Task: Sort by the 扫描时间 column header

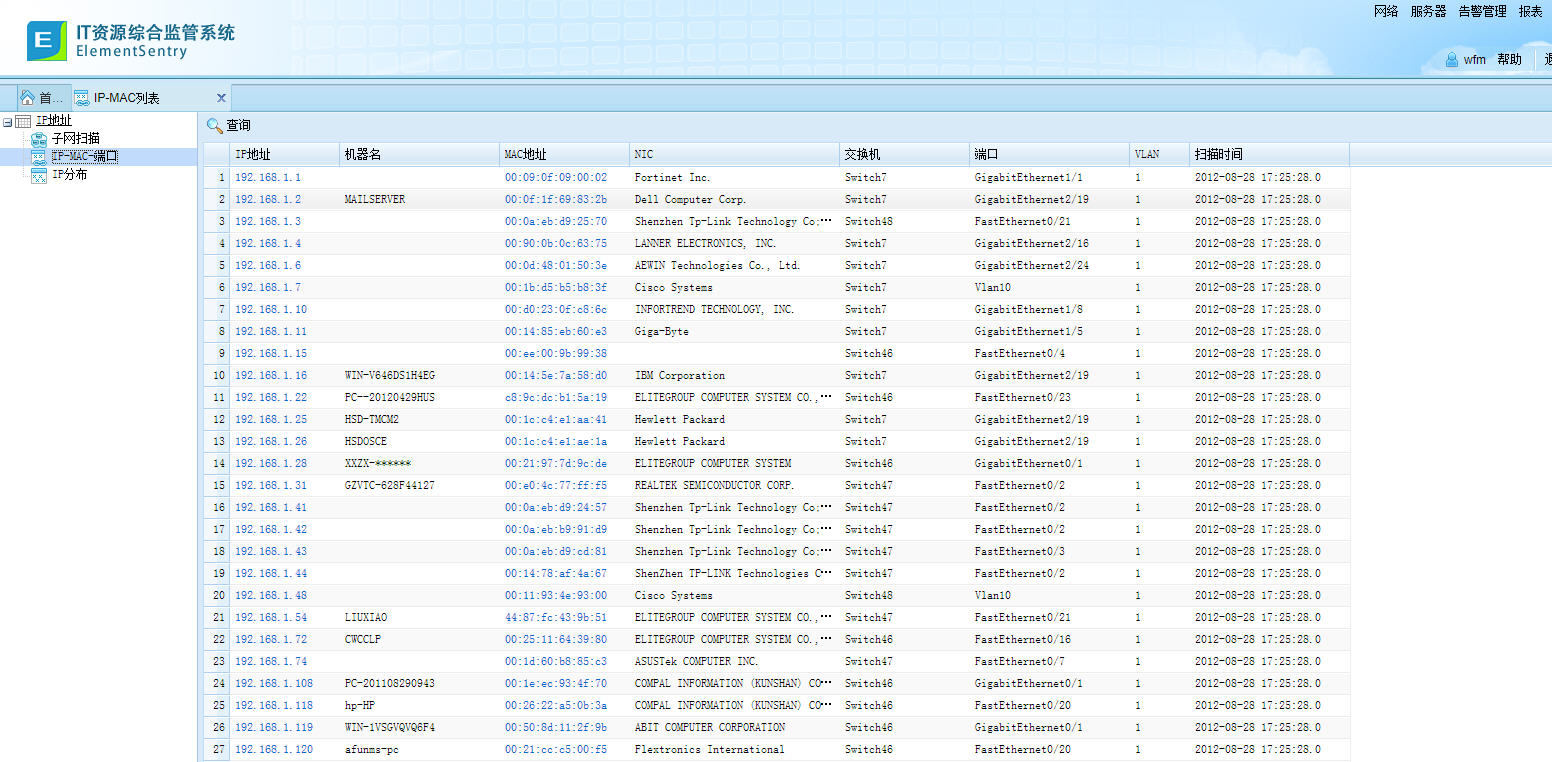Action: (x=1270, y=154)
